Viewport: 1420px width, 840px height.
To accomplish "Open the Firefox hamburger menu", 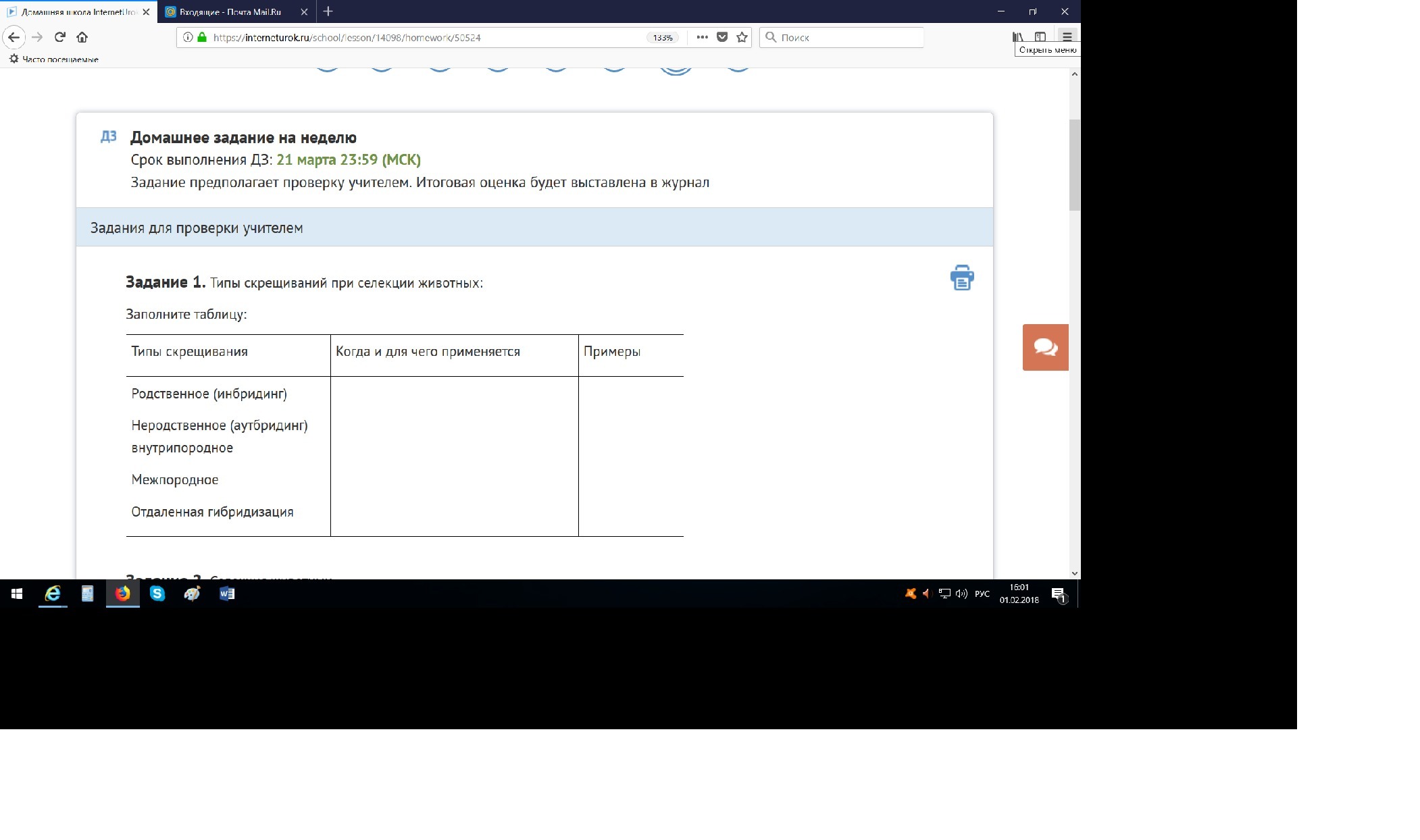I will 1067,37.
